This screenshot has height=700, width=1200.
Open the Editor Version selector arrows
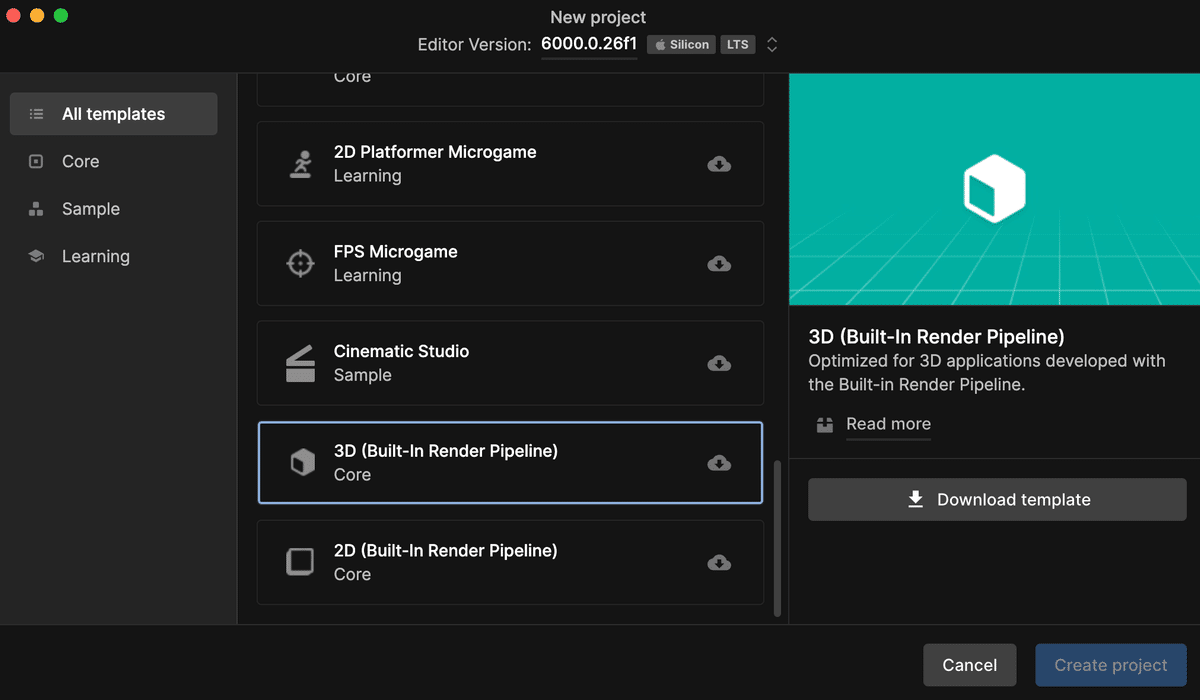click(772, 44)
